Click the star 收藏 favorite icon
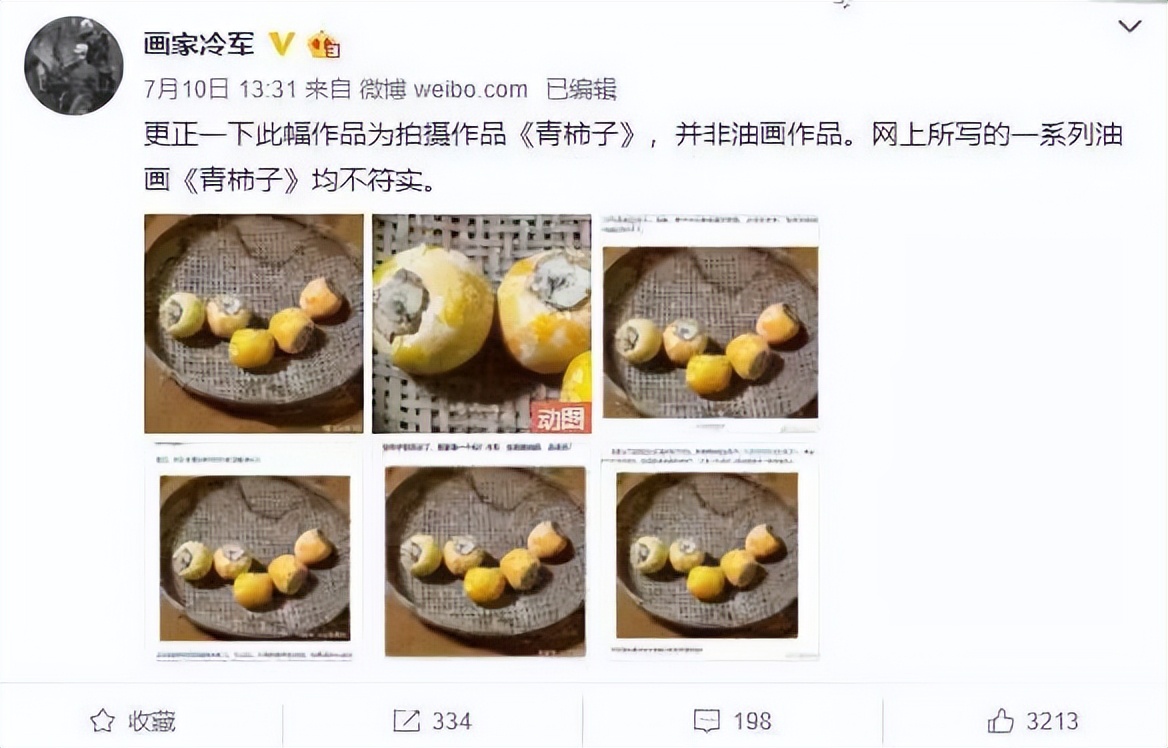This screenshot has height=748, width=1168. point(103,720)
